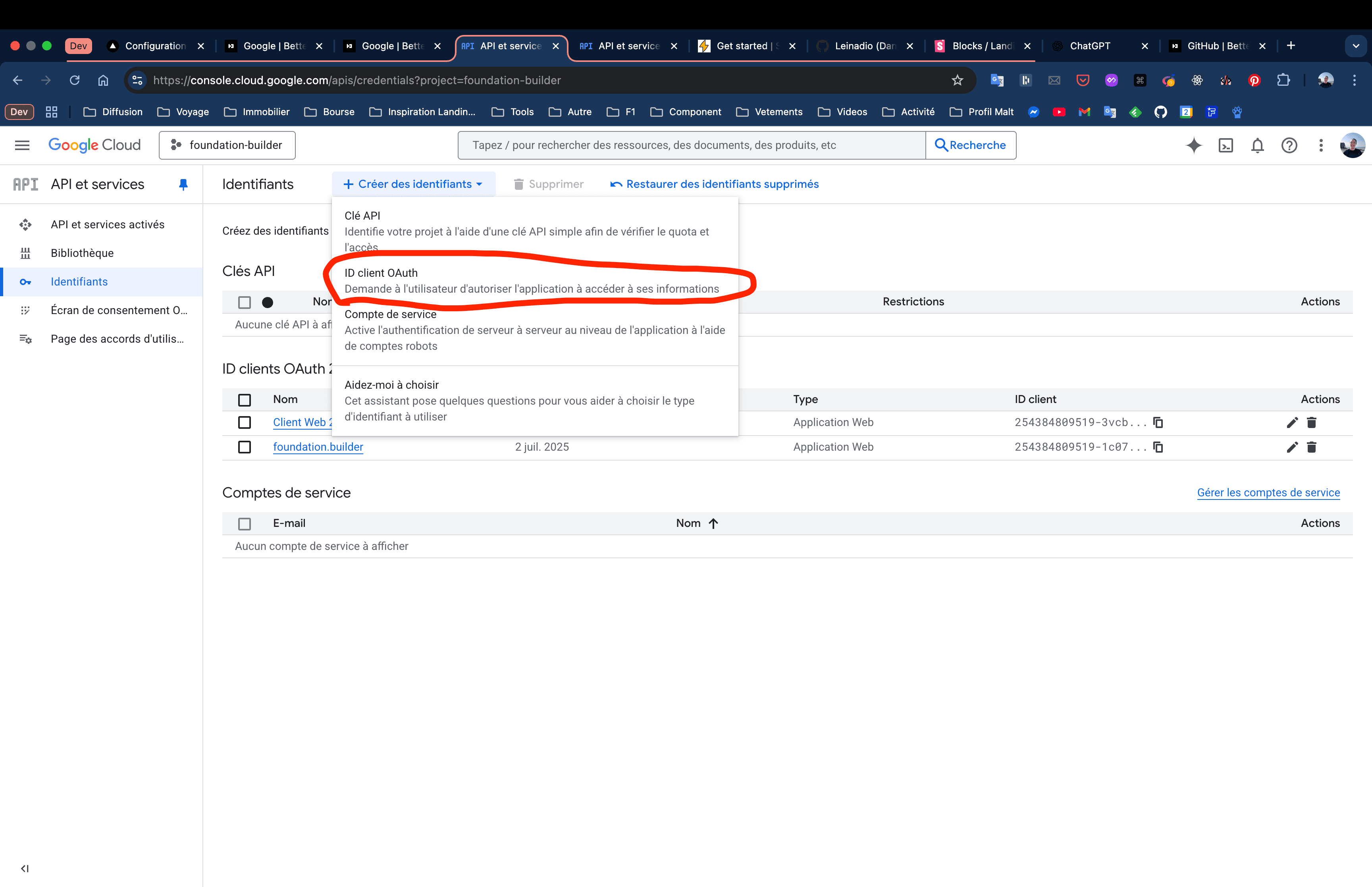This screenshot has height=887, width=1372.
Task: Click Restaurer des identifiants supprimés
Action: tap(714, 184)
